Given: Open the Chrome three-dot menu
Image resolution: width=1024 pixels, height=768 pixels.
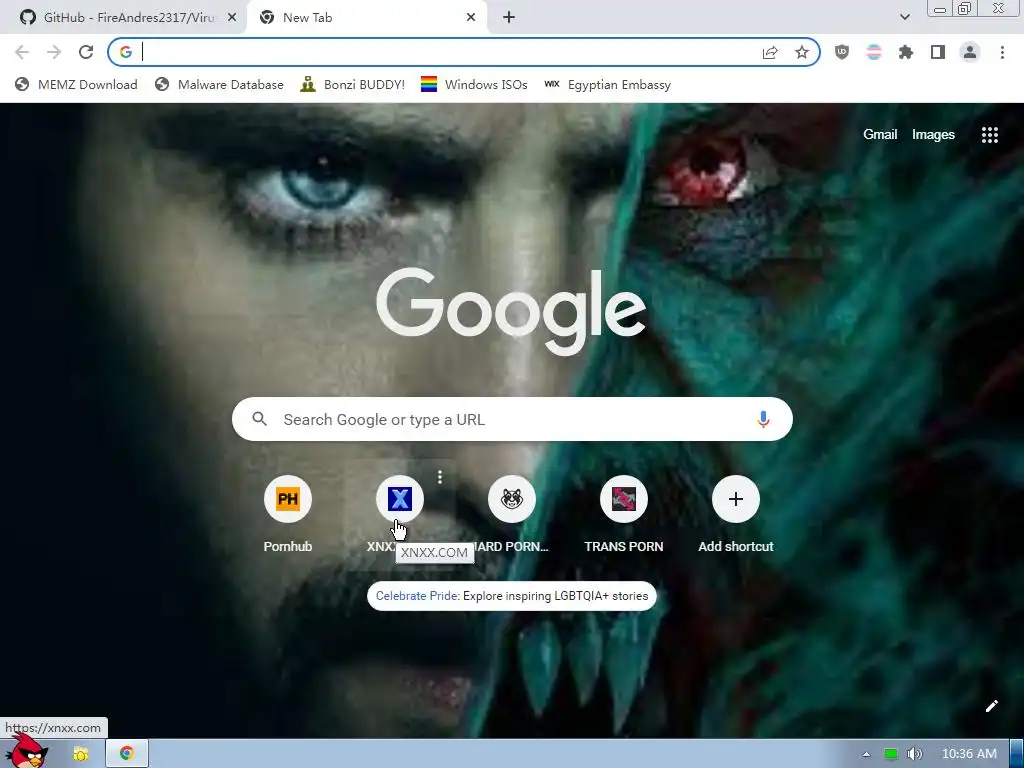Looking at the screenshot, I should (1002, 52).
